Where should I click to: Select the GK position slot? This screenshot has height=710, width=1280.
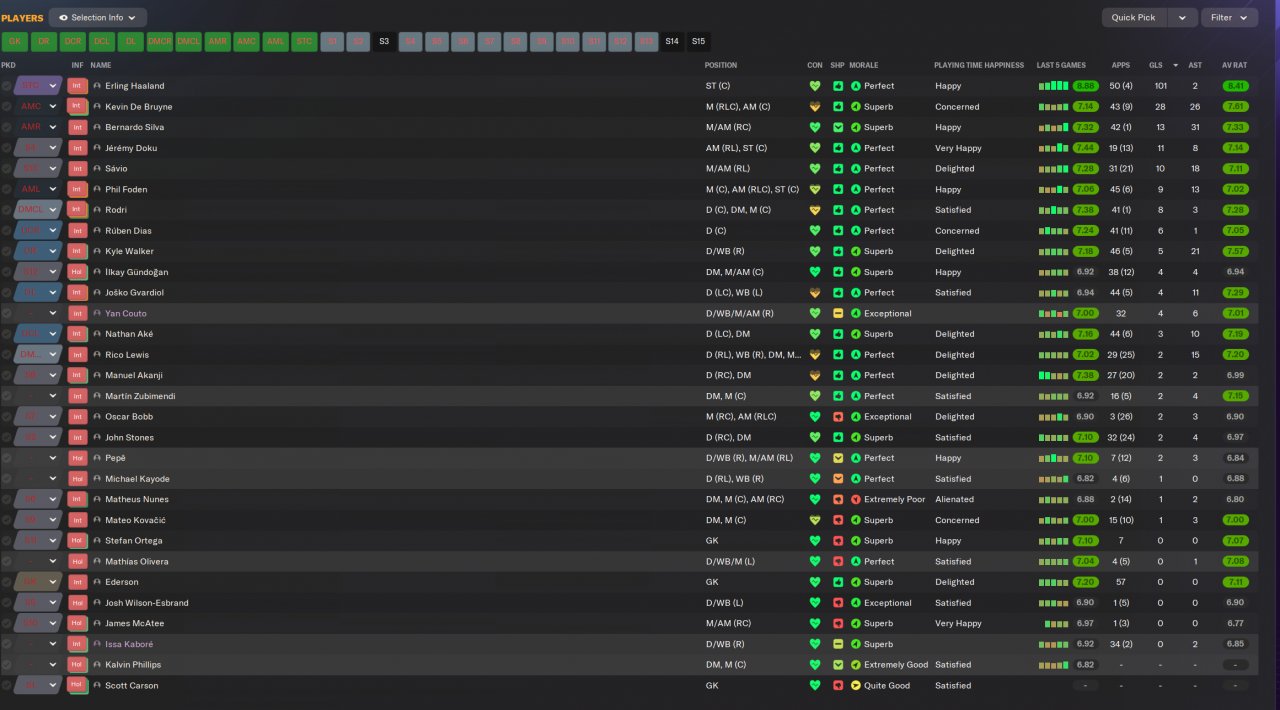(15, 42)
